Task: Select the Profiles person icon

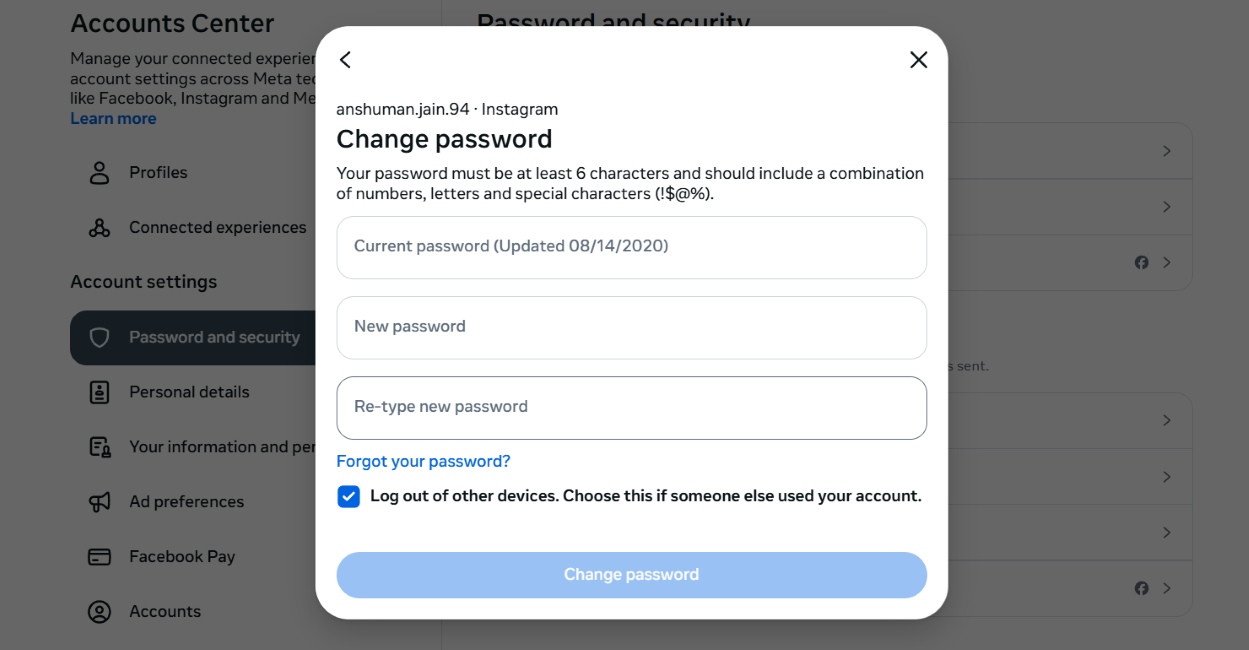Action: [97, 172]
